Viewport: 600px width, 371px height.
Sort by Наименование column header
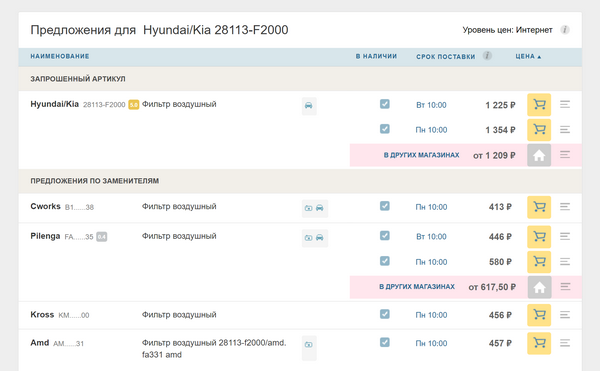60,56
